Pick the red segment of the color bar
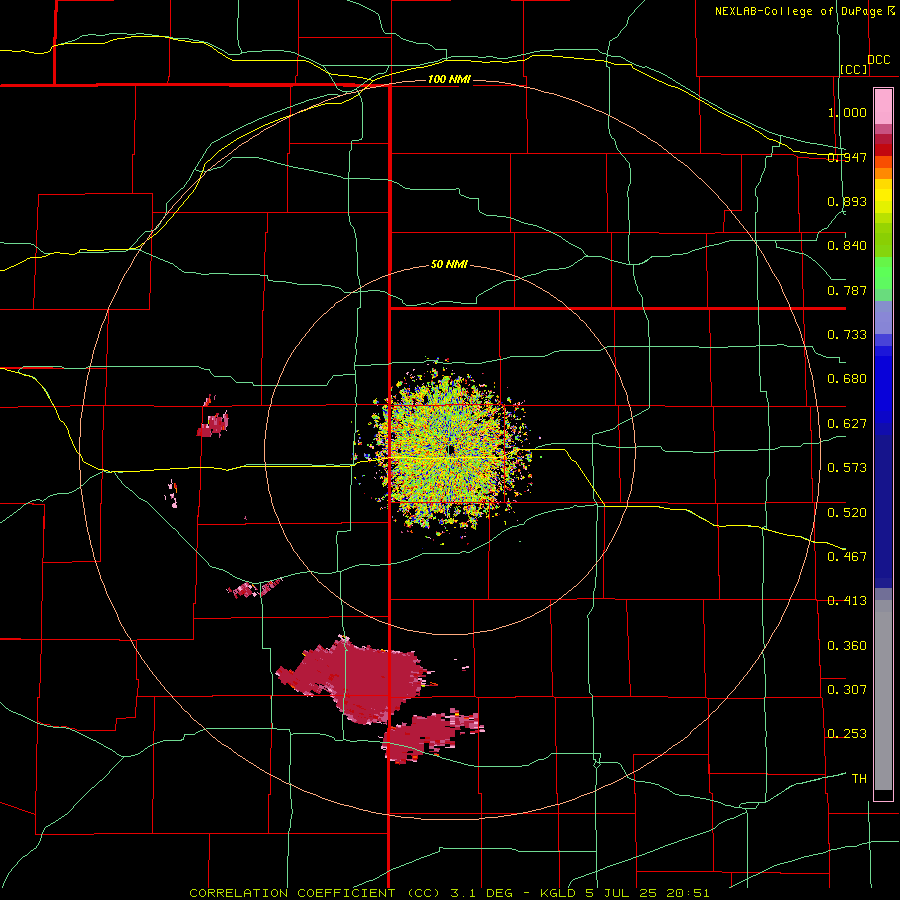The width and height of the screenshot is (900, 900). 883,149
